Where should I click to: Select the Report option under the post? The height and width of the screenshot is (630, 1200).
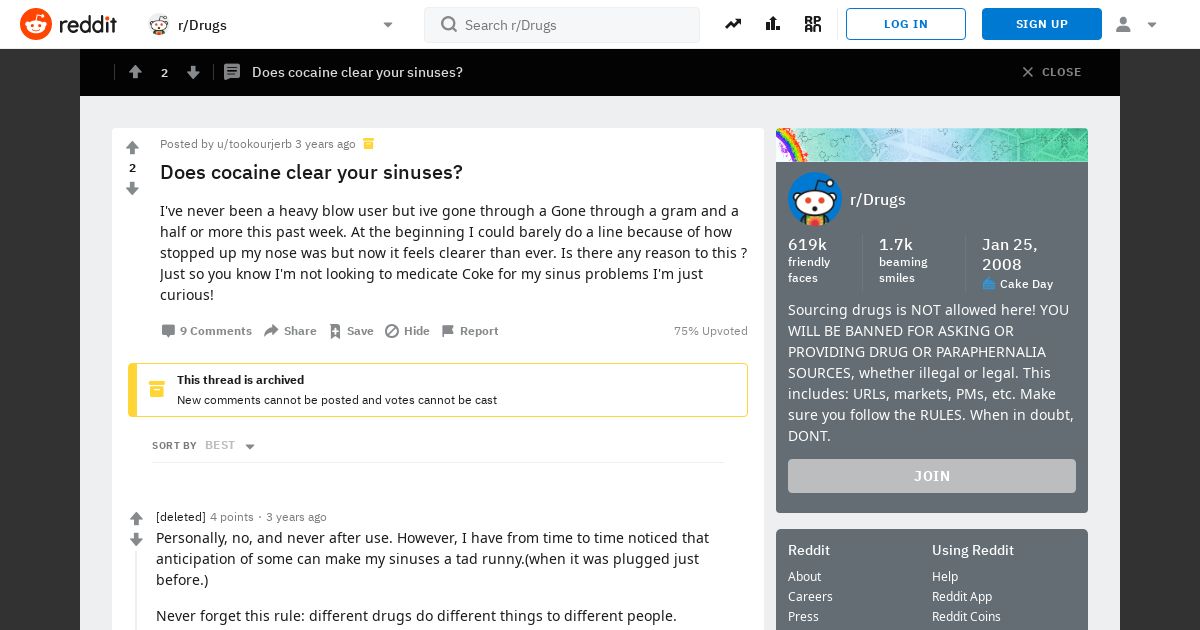tap(469, 331)
